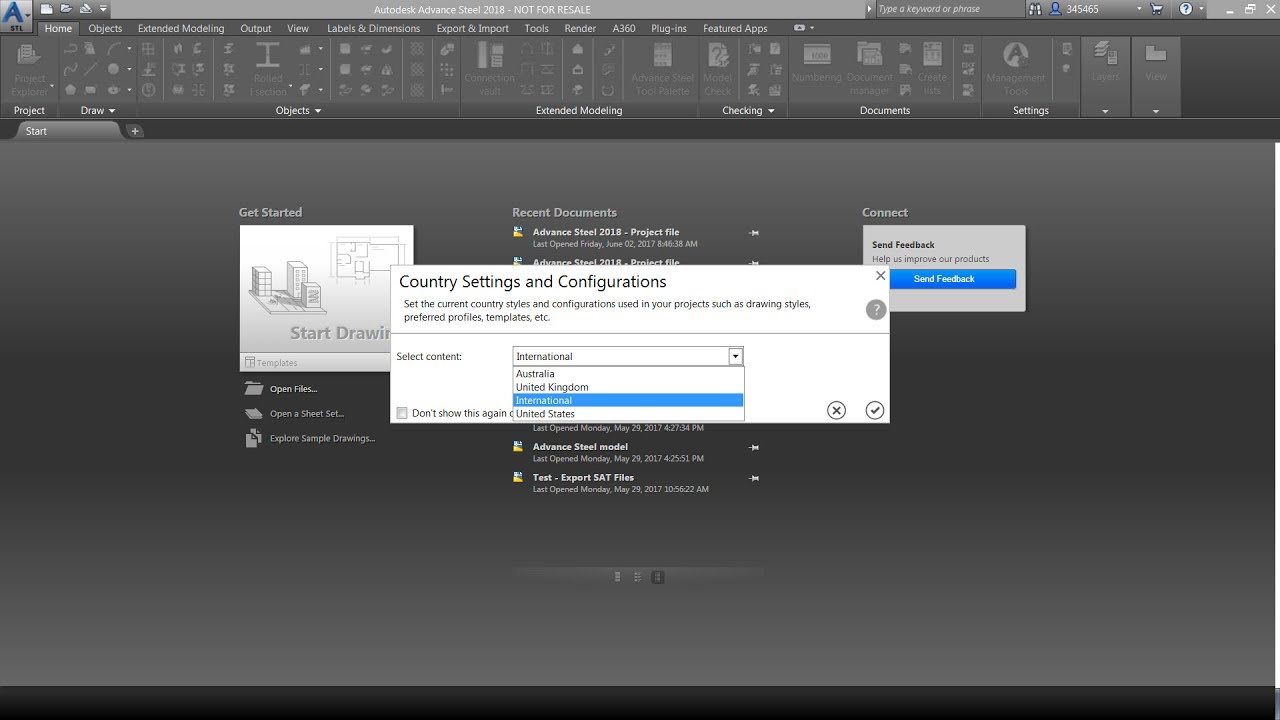The height and width of the screenshot is (720, 1280).
Task: Click the new tab plus icon
Action: [136, 131]
